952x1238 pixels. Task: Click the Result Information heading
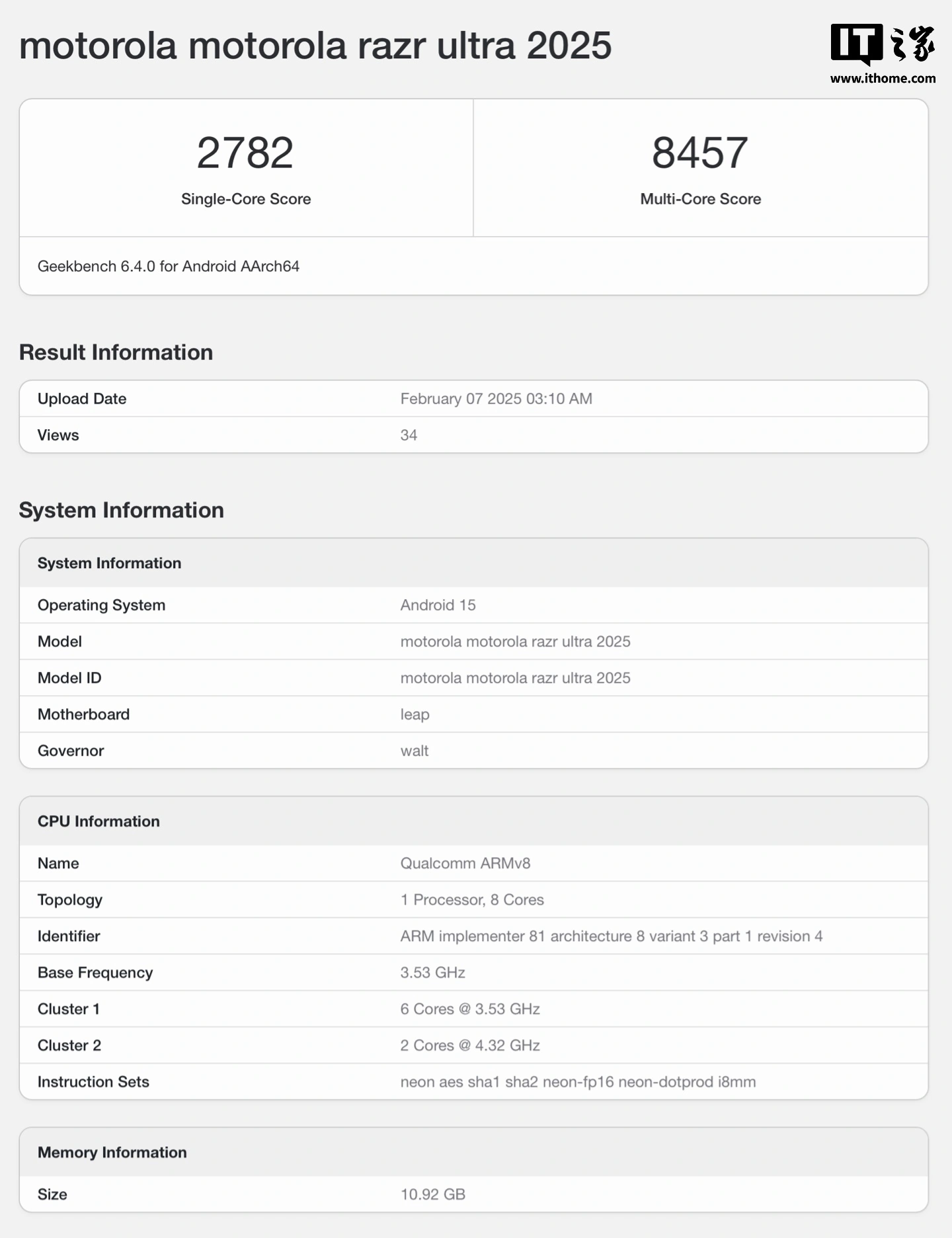(116, 352)
